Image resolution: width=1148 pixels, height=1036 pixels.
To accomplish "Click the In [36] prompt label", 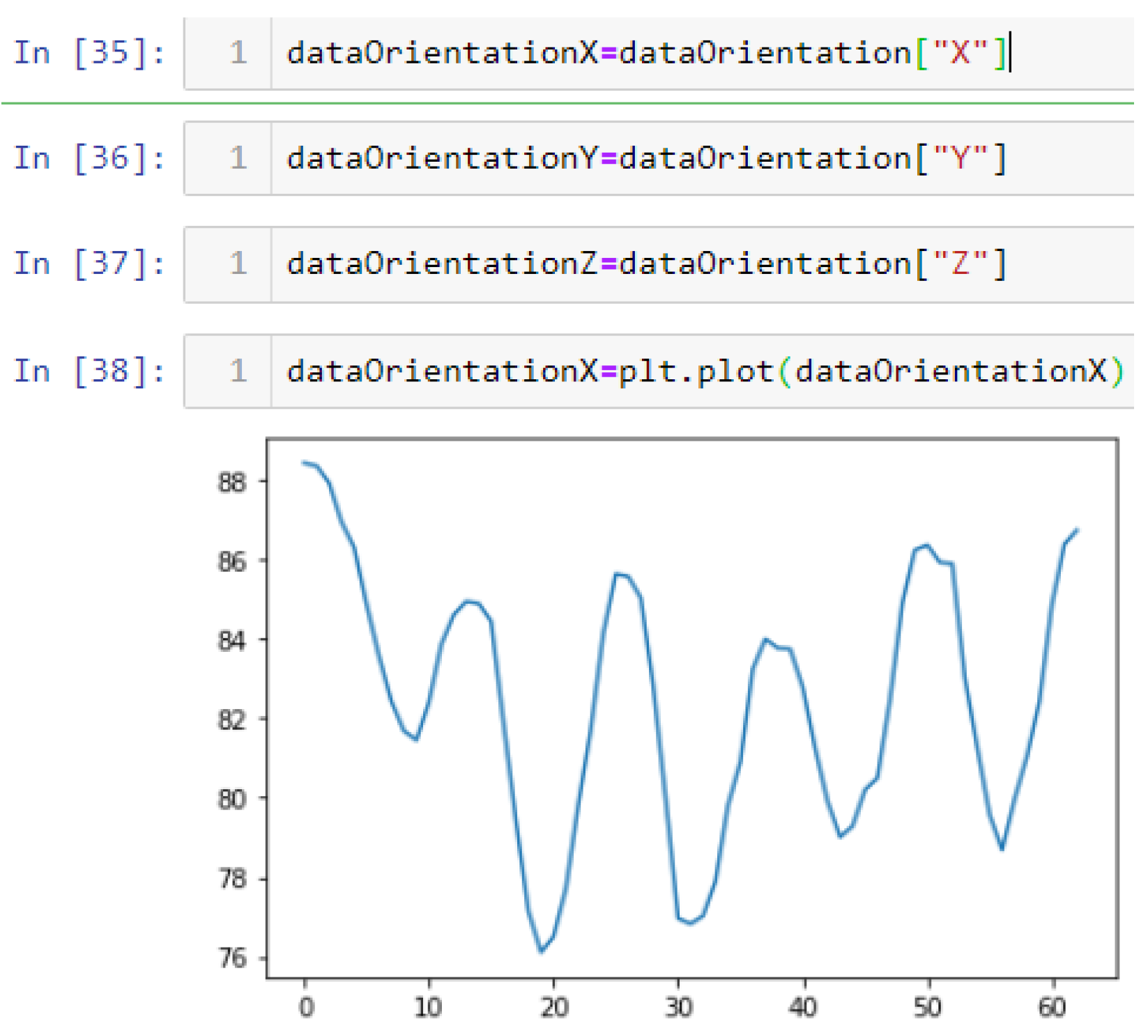I will click(89, 159).
